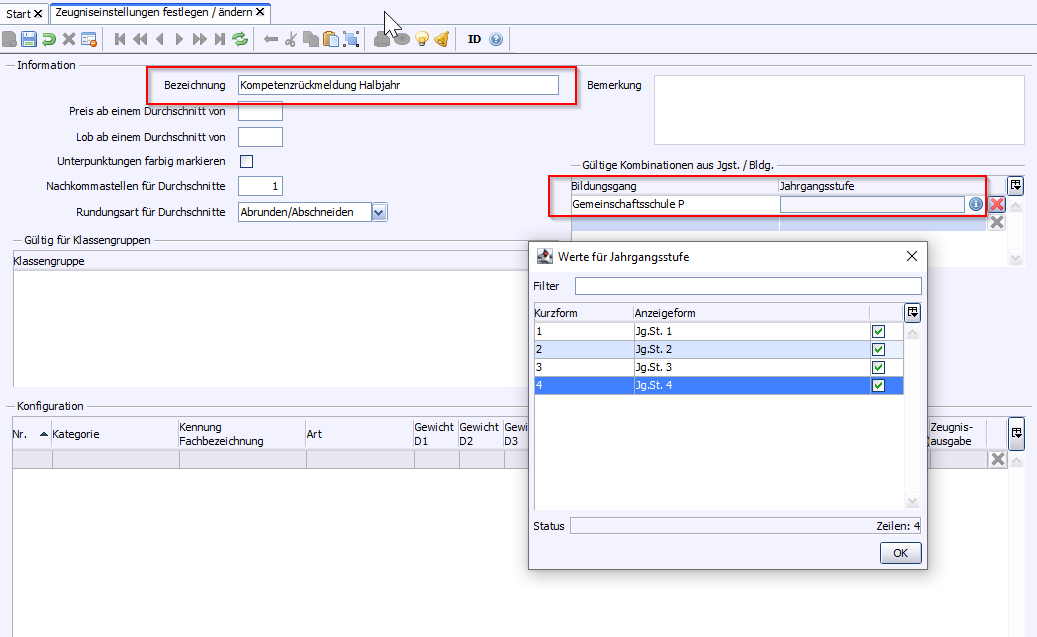1037x637 pixels.
Task: Click the save disk icon in toolbar
Action: pos(29,39)
